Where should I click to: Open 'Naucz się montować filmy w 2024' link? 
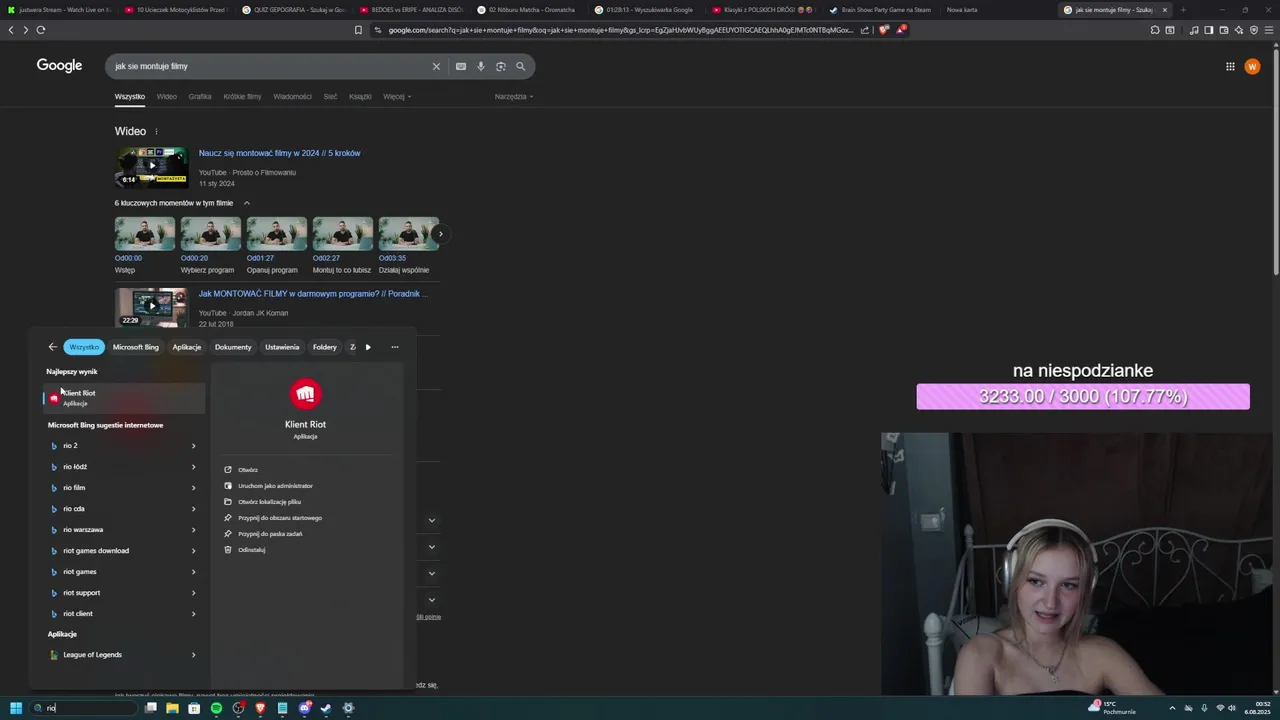(279, 153)
